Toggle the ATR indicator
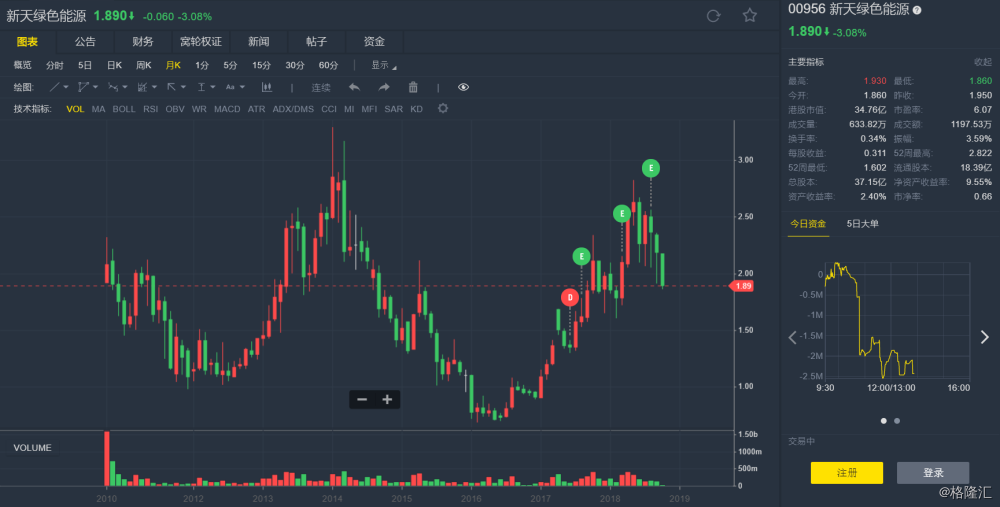1000x507 pixels. 256,109
